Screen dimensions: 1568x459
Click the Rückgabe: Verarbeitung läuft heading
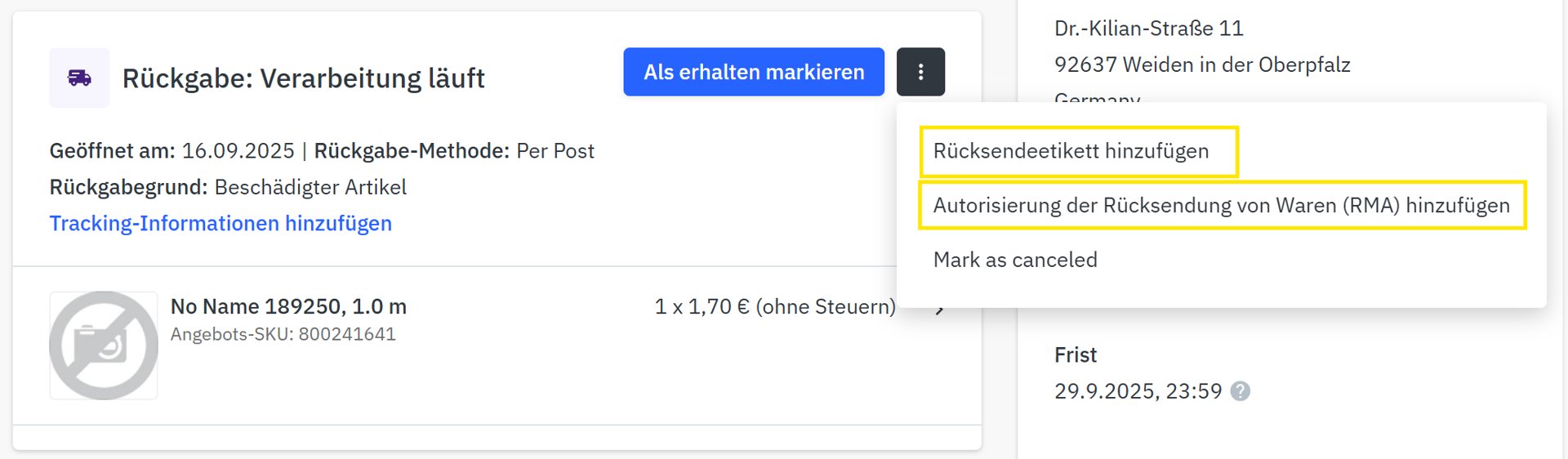pos(303,78)
